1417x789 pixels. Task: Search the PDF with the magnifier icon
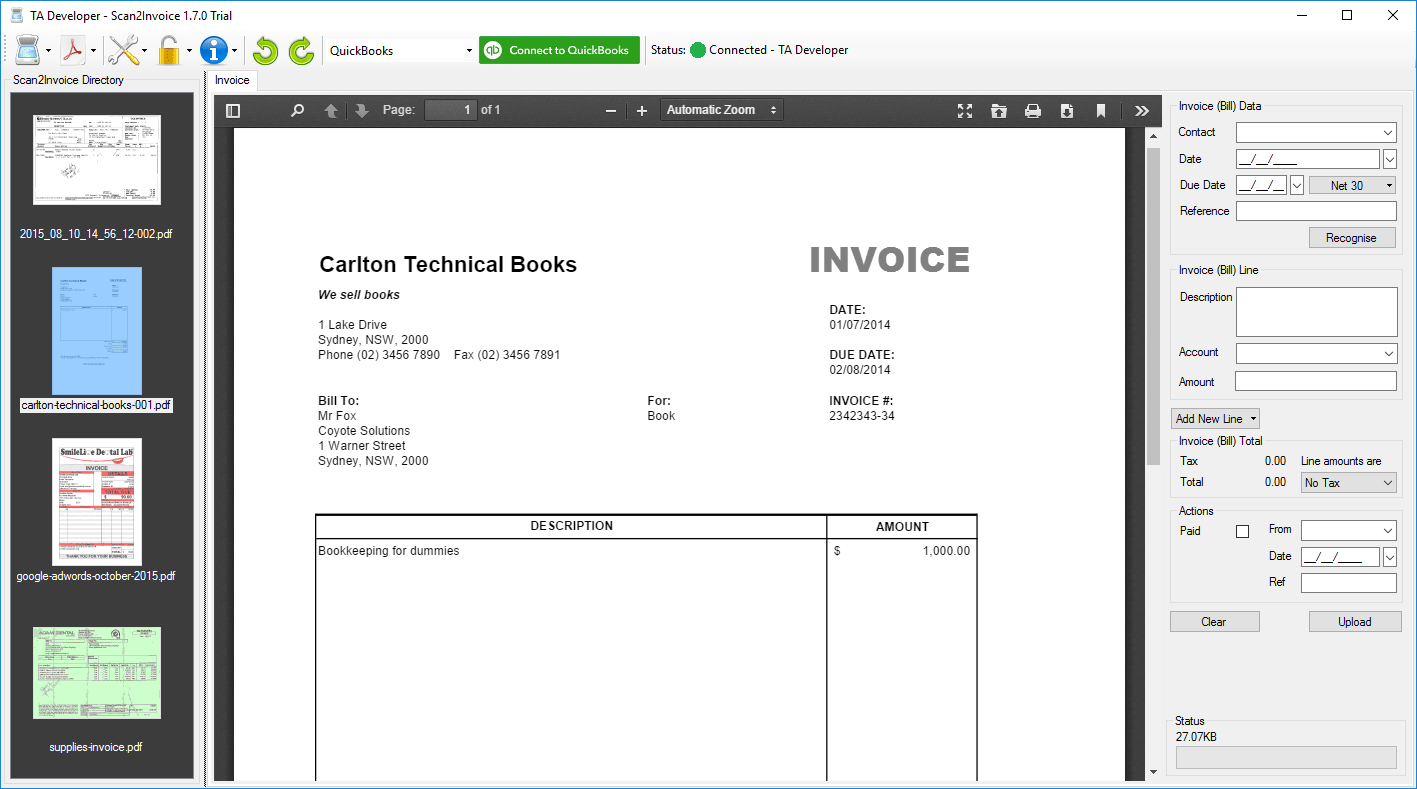click(x=297, y=110)
